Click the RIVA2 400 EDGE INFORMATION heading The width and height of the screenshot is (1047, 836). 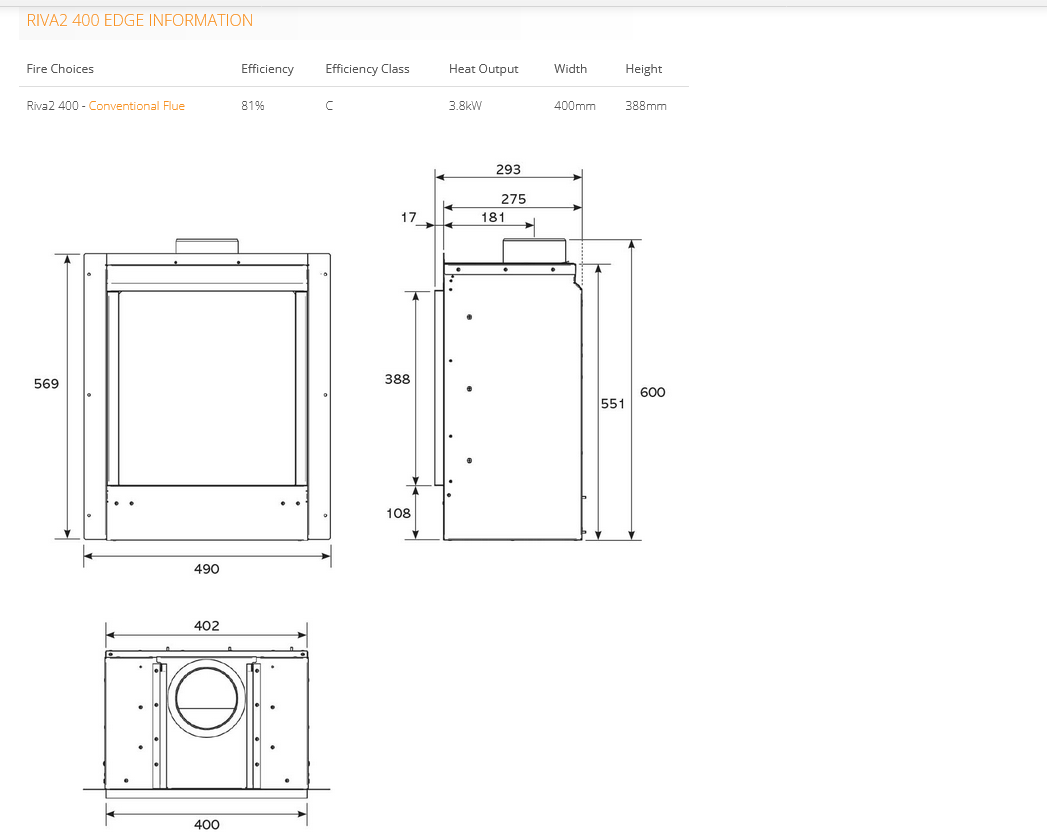[x=140, y=20]
